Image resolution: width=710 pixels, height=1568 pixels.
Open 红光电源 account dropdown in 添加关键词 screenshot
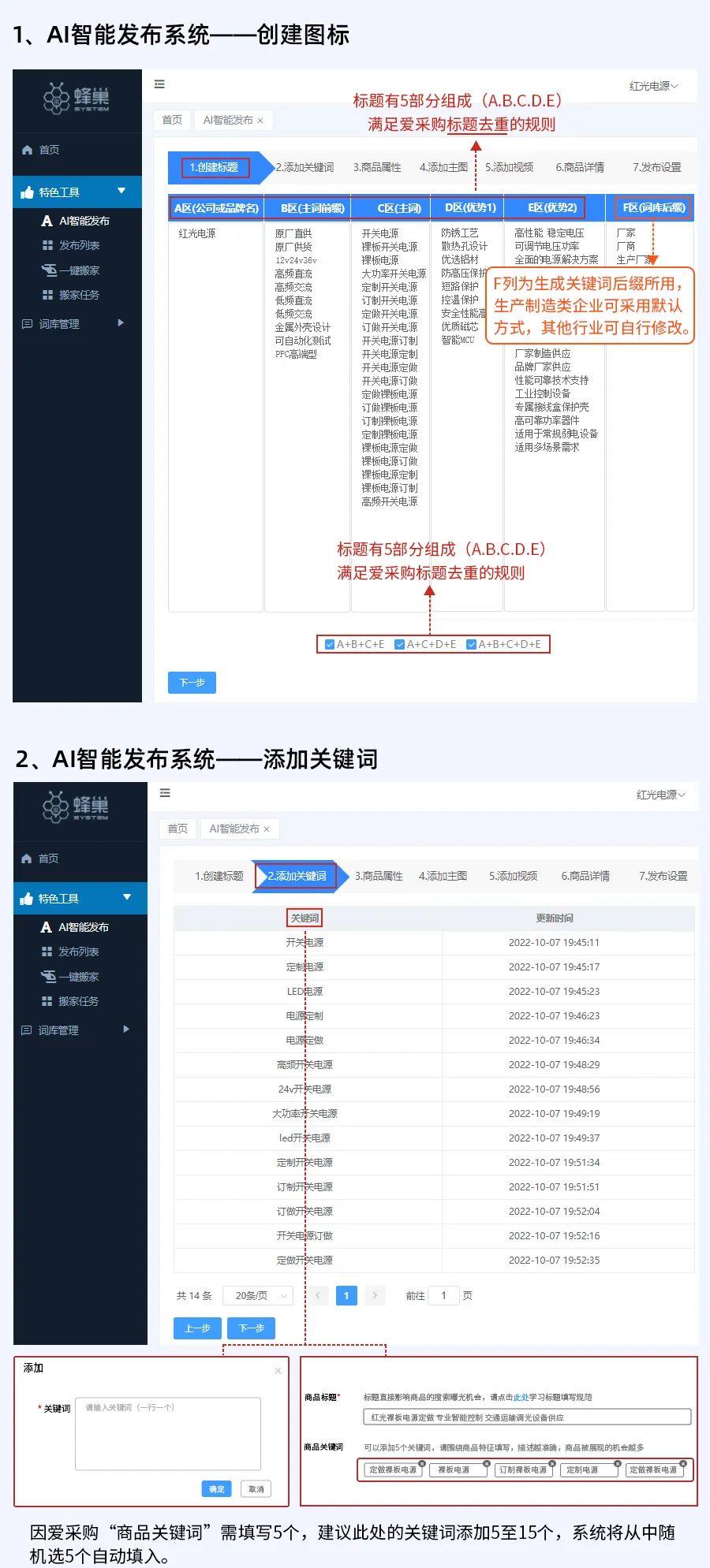pyautogui.click(x=661, y=795)
